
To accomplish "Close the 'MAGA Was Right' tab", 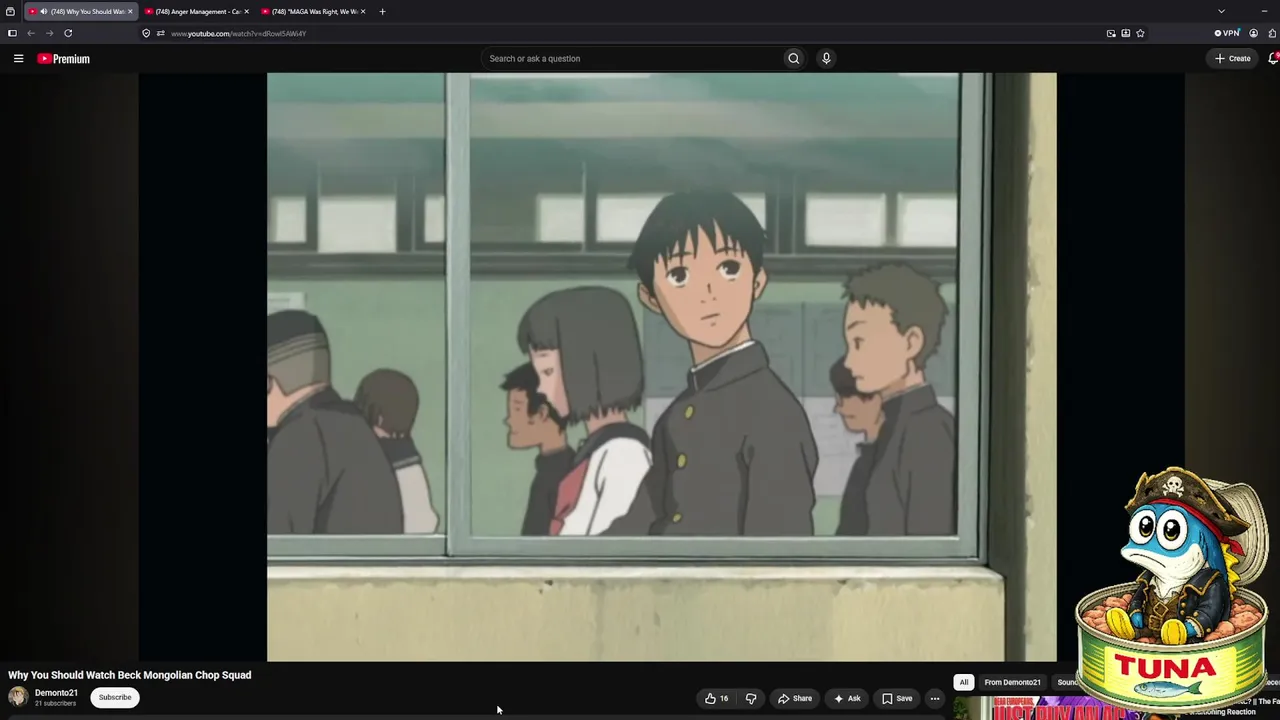I will click(x=363, y=11).
